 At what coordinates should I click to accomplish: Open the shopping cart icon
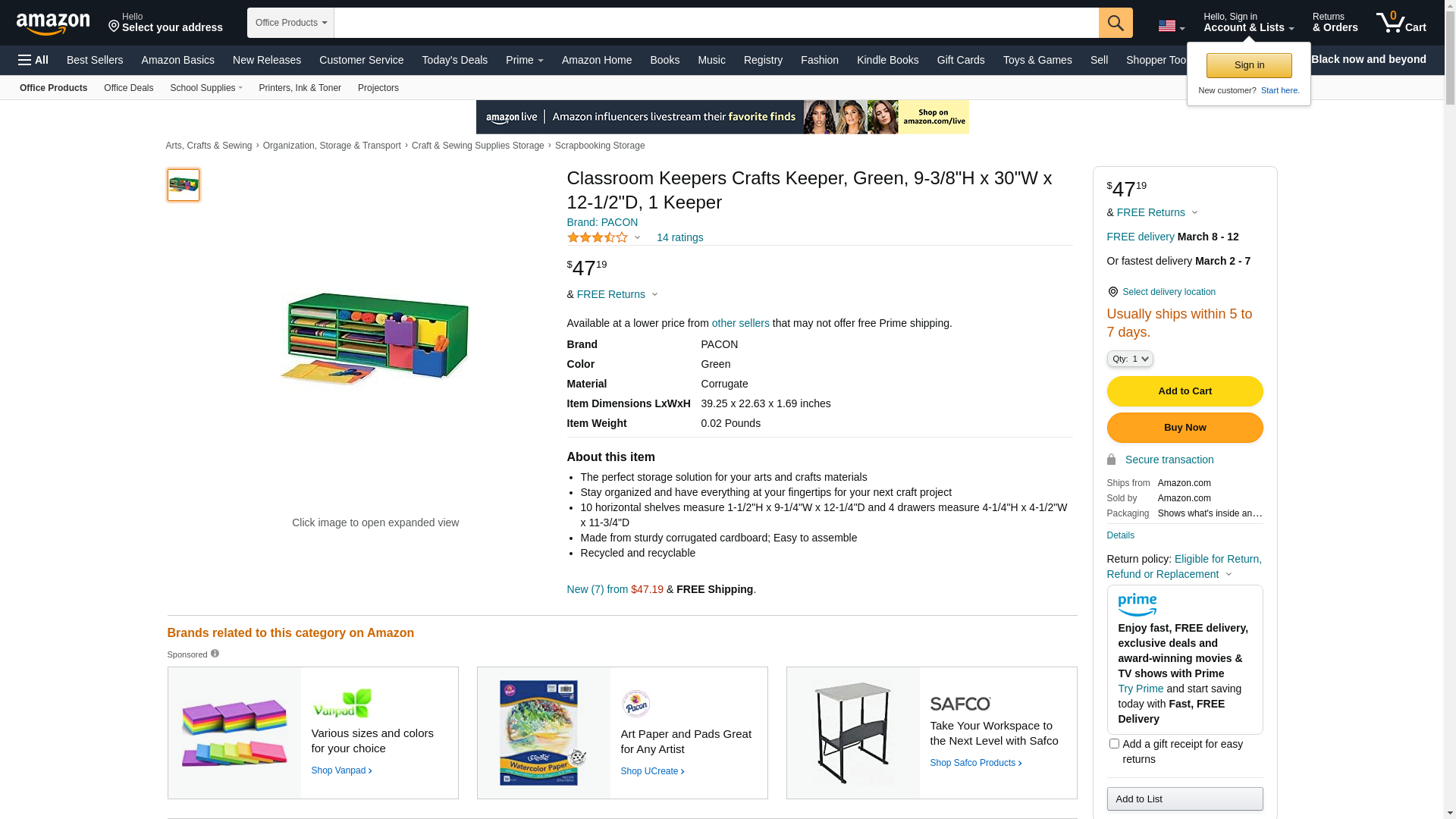pos(1401,23)
